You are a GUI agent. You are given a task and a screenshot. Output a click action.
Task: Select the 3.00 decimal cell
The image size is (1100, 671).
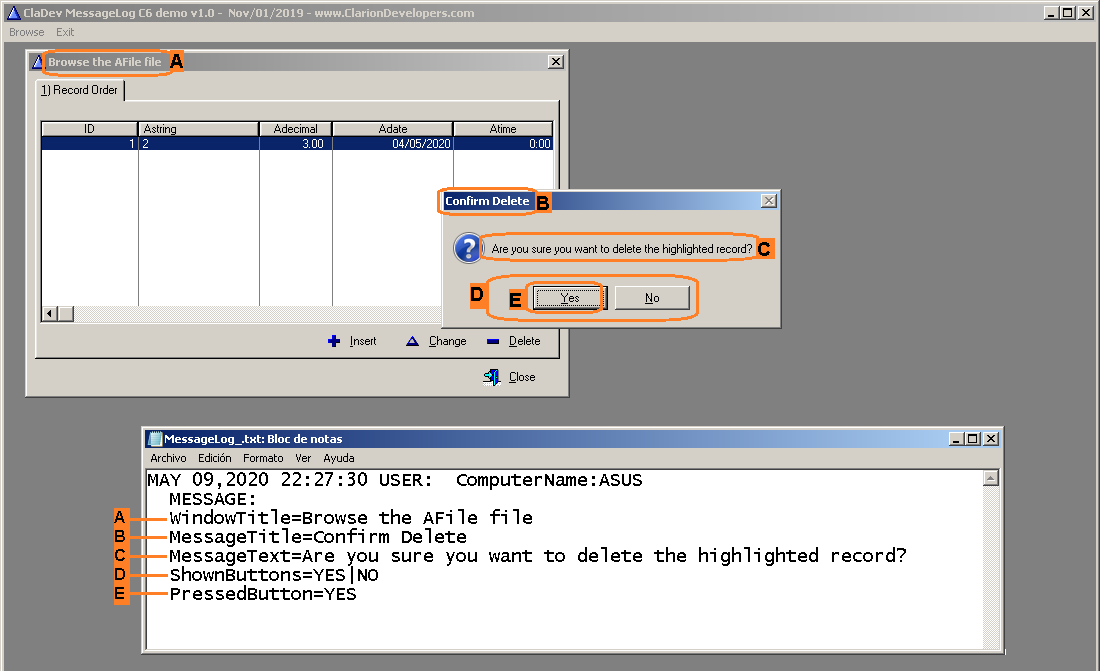tap(295, 144)
